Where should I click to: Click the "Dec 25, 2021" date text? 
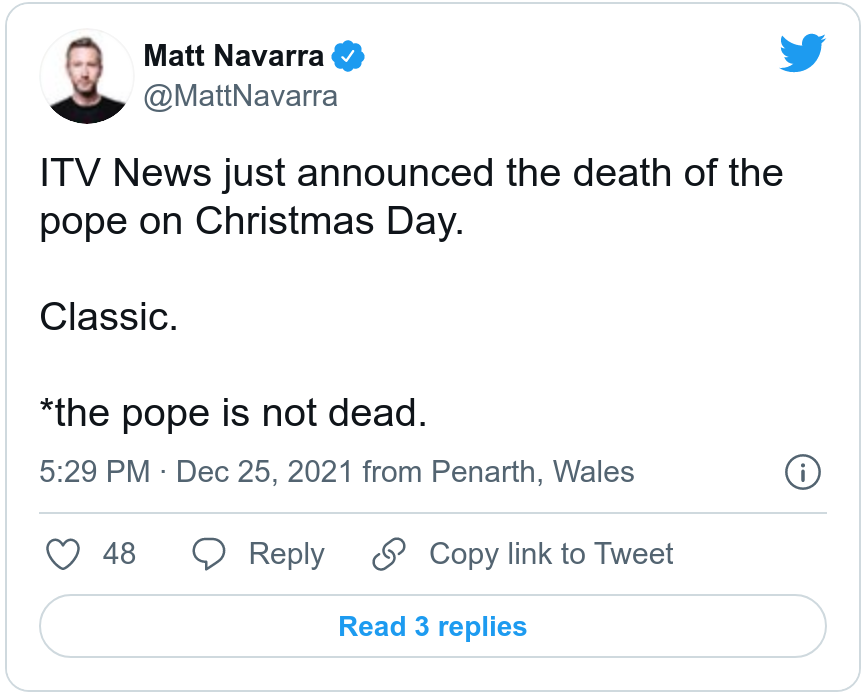[x=265, y=472]
